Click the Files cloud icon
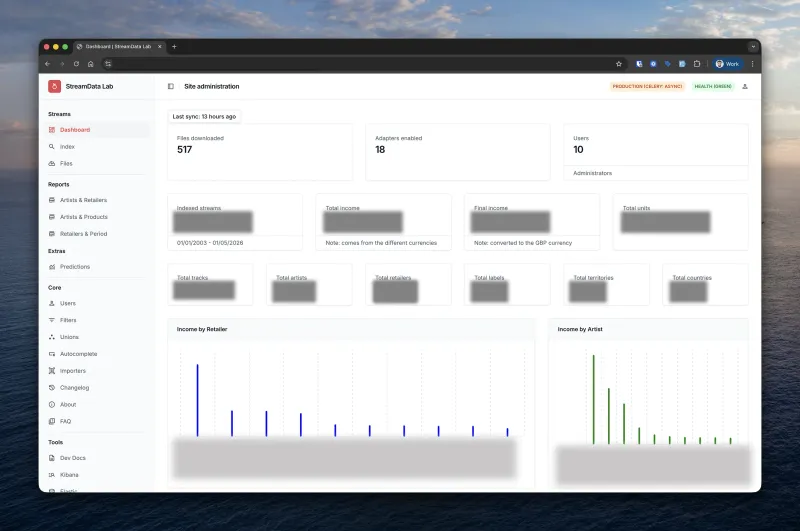800x531 pixels. (x=52, y=163)
